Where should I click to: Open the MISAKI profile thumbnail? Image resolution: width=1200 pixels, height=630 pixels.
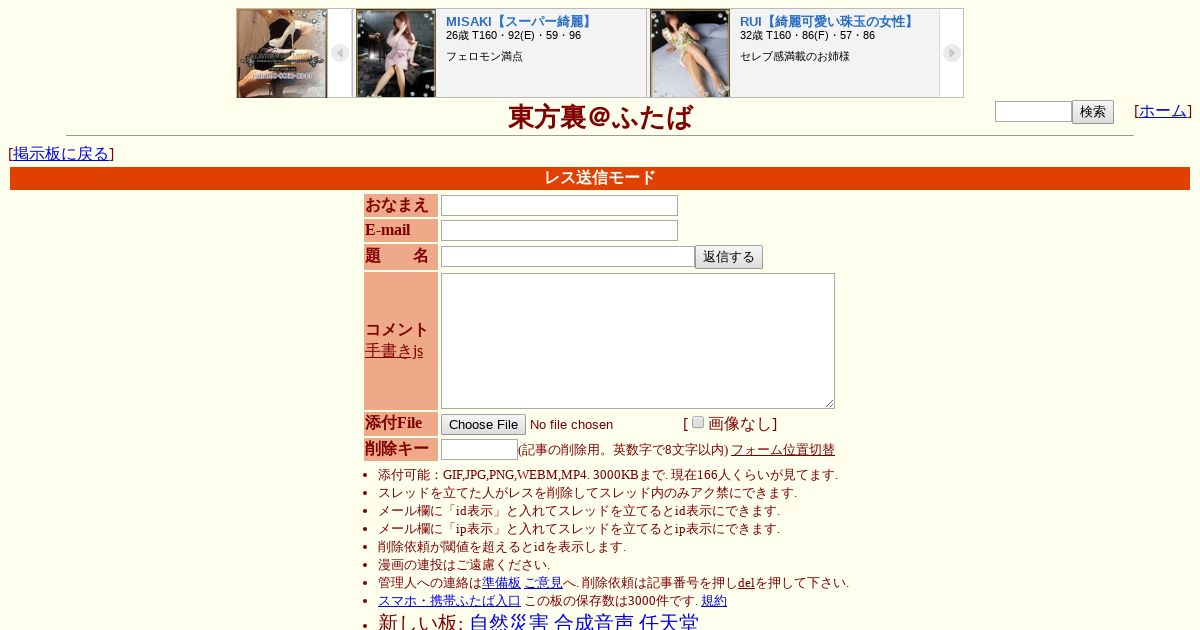[396, 53]
